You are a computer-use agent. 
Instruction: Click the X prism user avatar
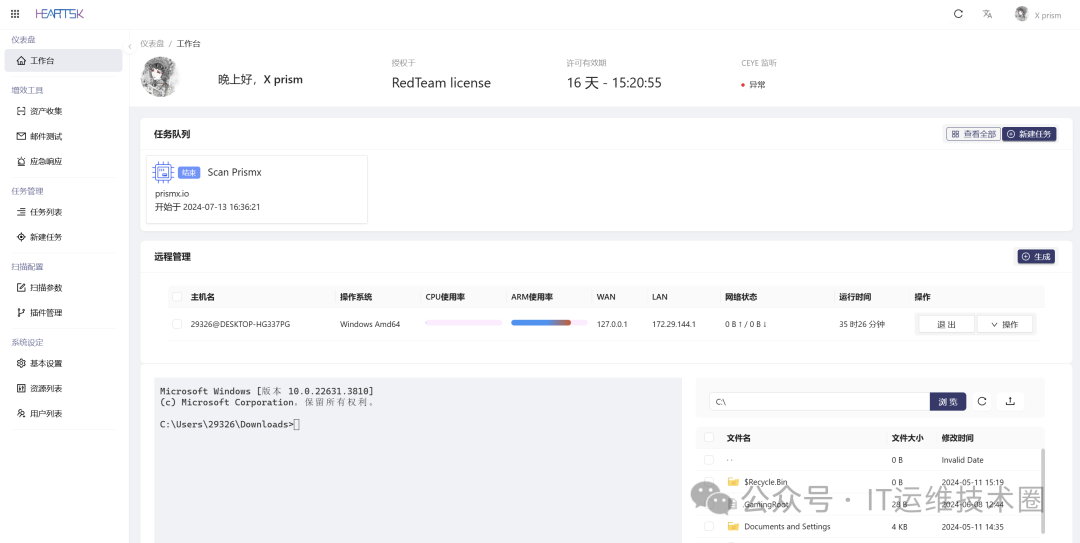[x=1021, y=14]
